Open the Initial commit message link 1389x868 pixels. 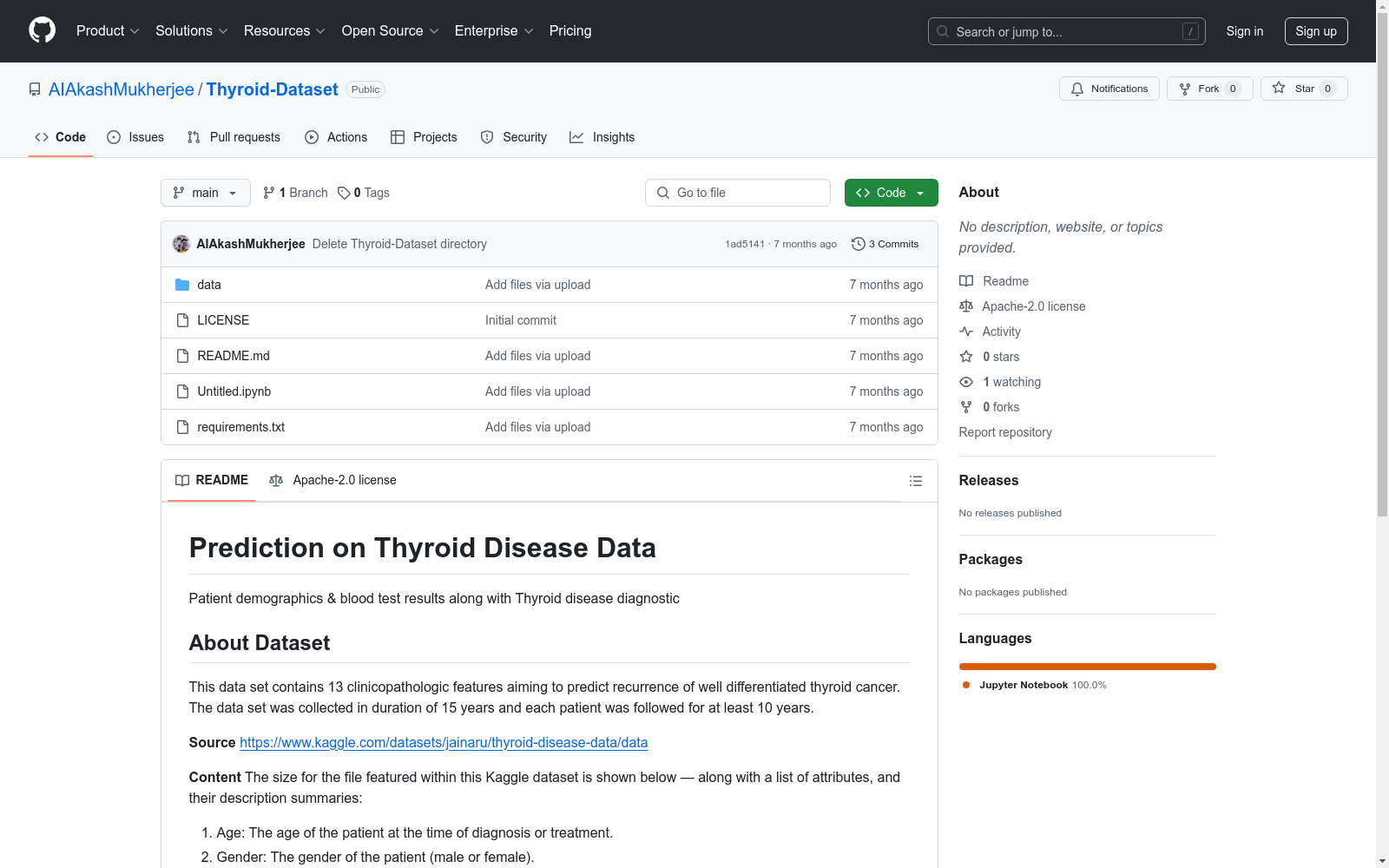(x=521, y=320)
